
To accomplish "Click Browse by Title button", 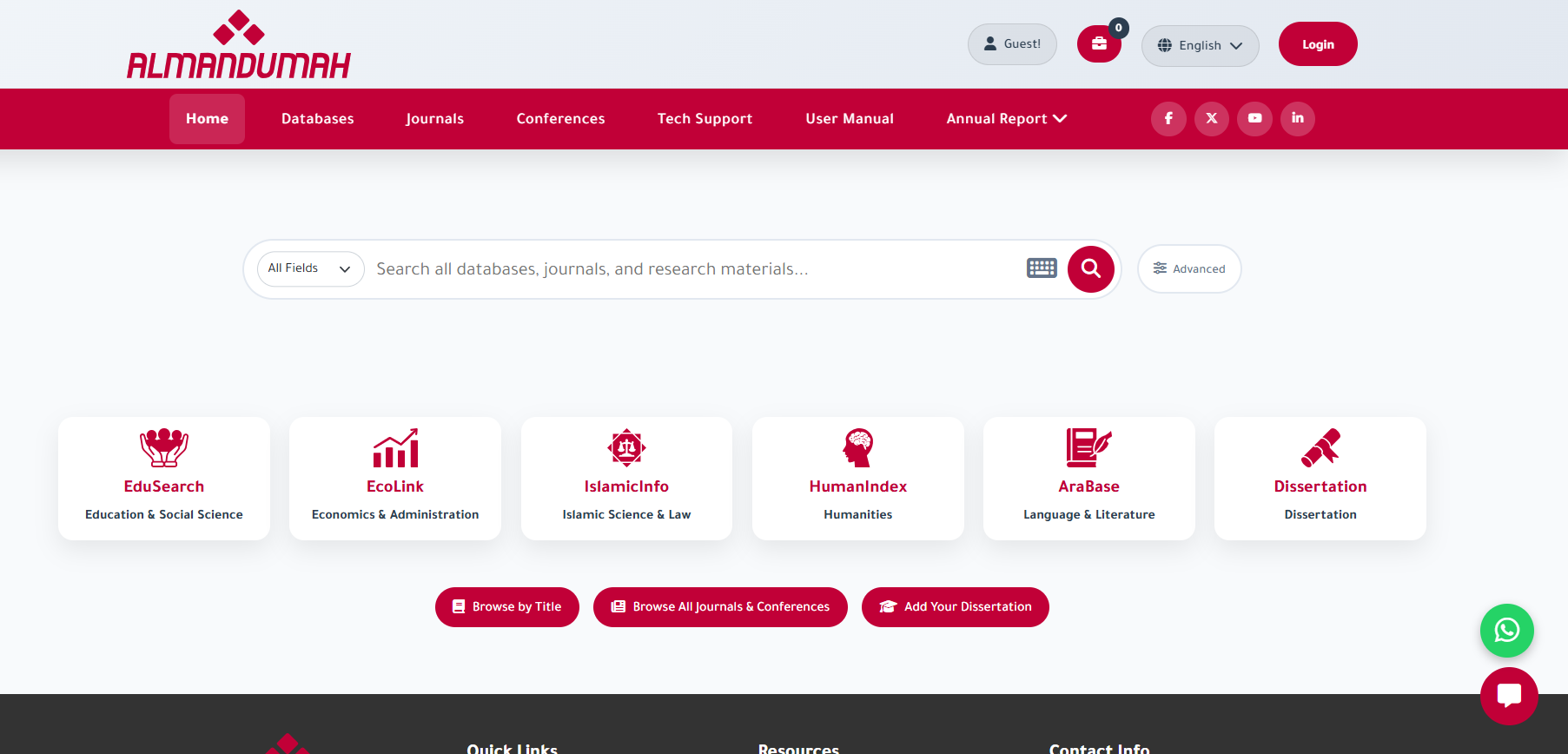I will [507, 607].
